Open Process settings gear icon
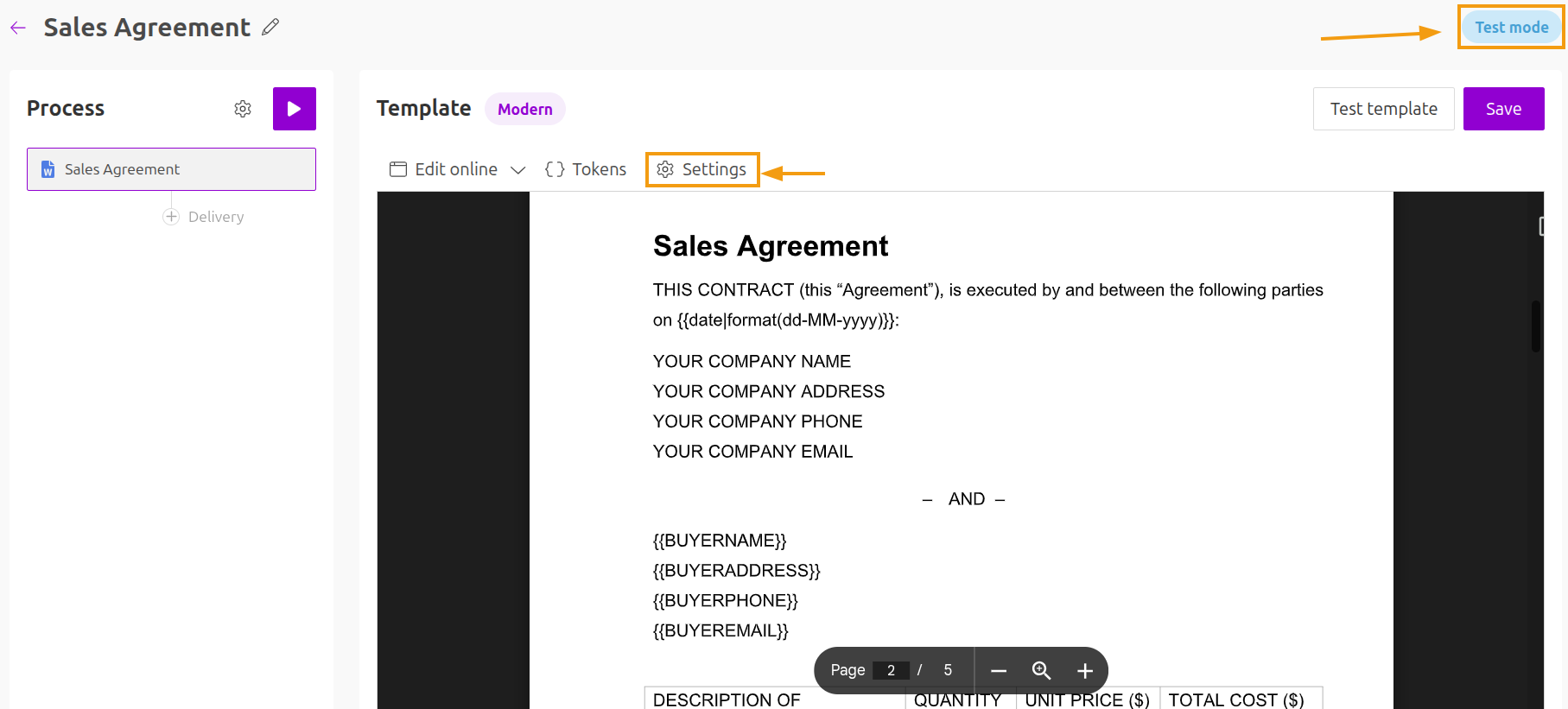 coord(243,109)
